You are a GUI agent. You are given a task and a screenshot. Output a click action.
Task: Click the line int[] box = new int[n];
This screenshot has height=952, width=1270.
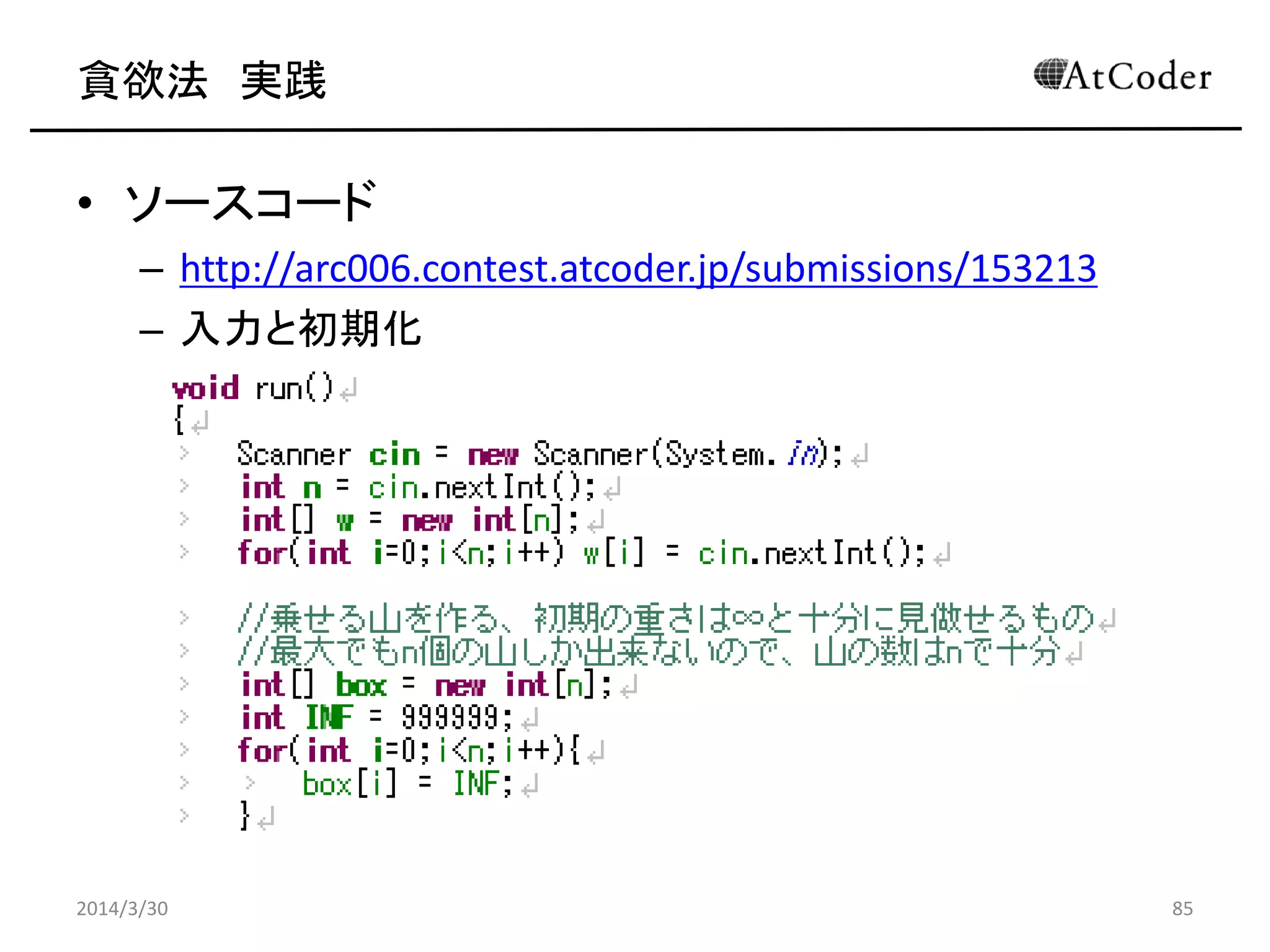[x=427, y=685]
